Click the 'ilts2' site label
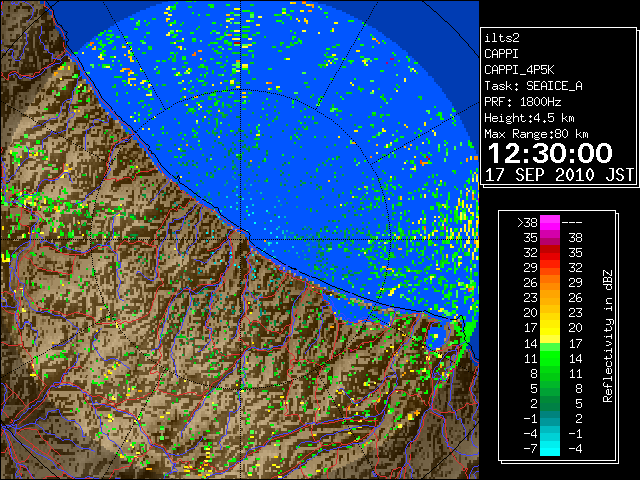The width and height of the screenshot is (640, 480). pos(502,38)
